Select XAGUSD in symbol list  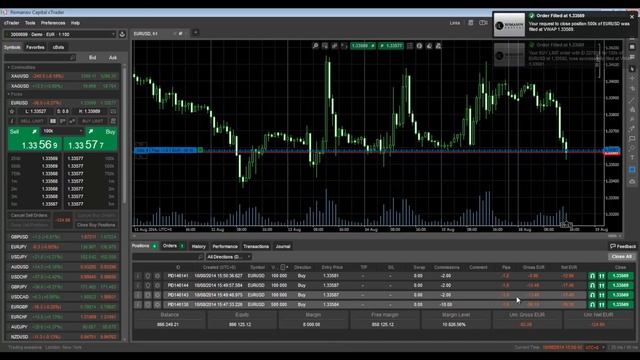coord(63,87)
